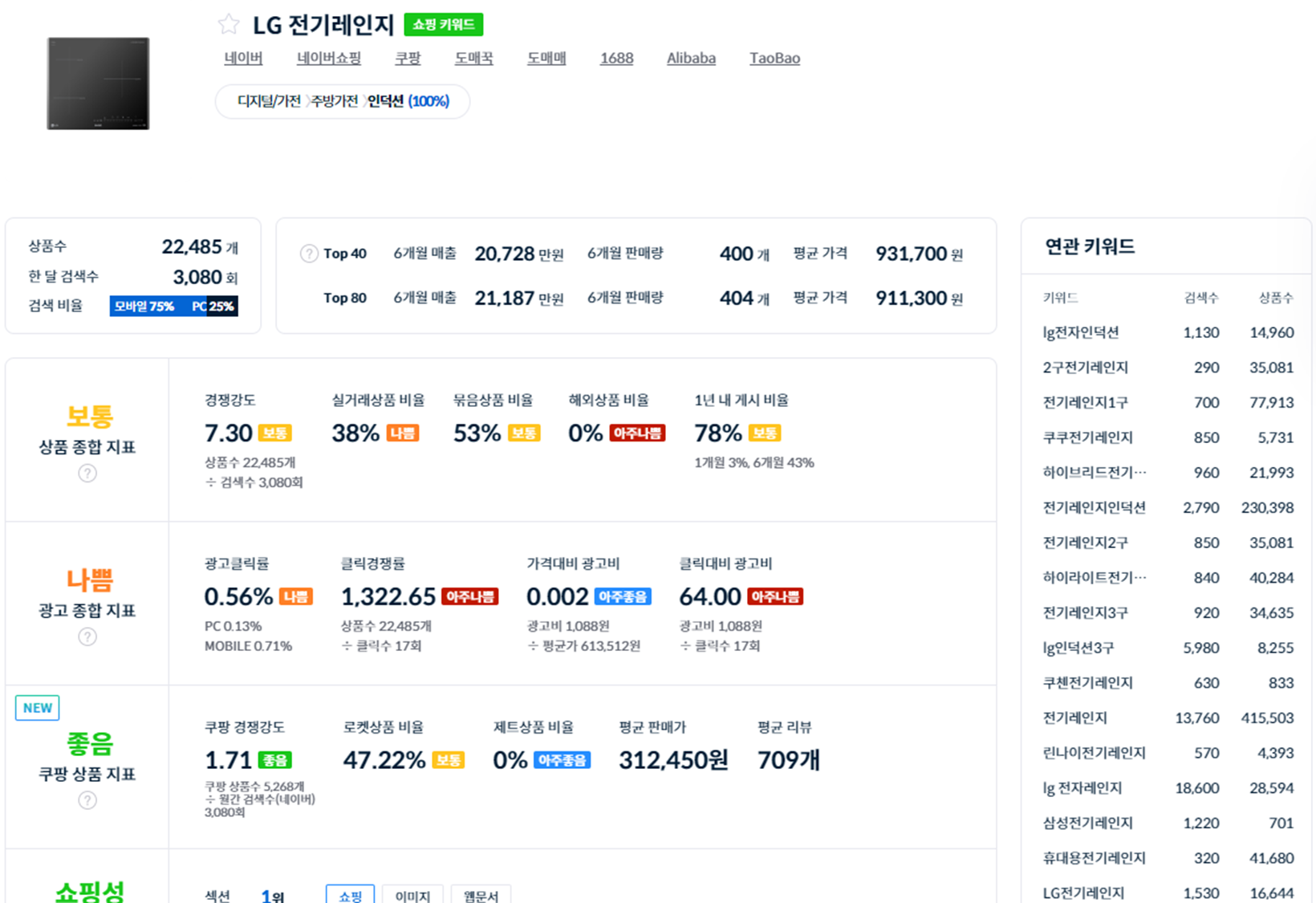
Task: Click related keyword 린나이전기레인지
Action: click(x=1095, y=753)
